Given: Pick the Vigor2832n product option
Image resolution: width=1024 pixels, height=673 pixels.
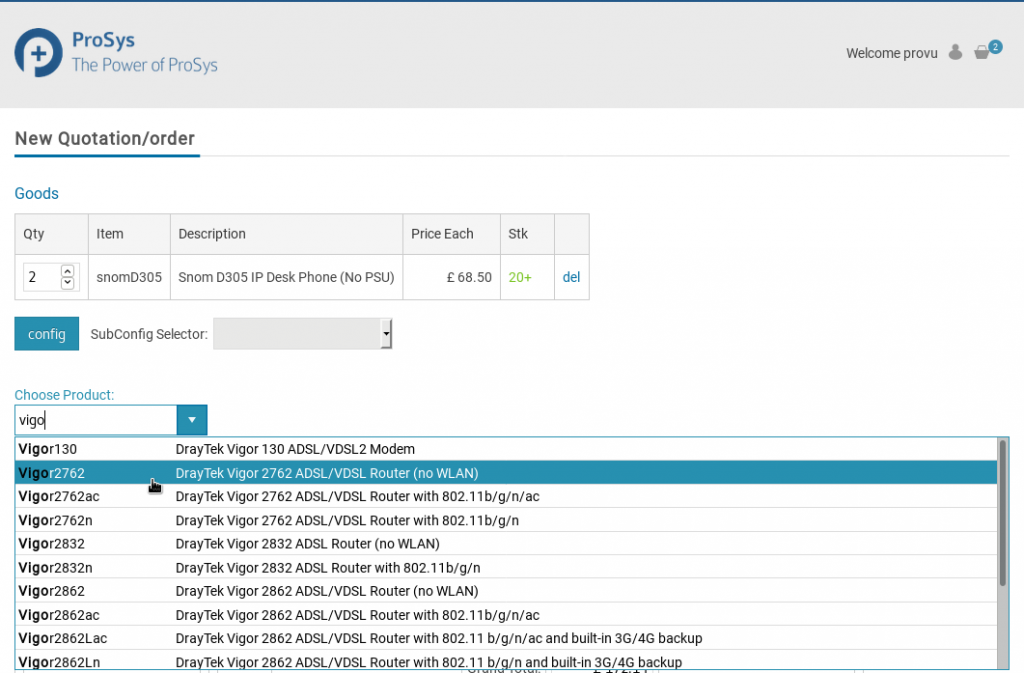Looking at the screenshot, I should (506, 567).
